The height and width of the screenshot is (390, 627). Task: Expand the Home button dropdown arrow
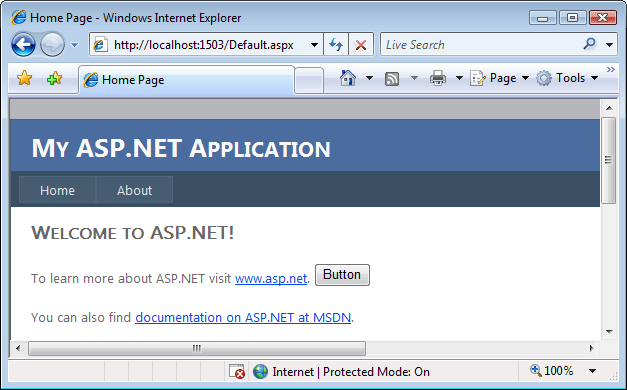click(369, 78)
